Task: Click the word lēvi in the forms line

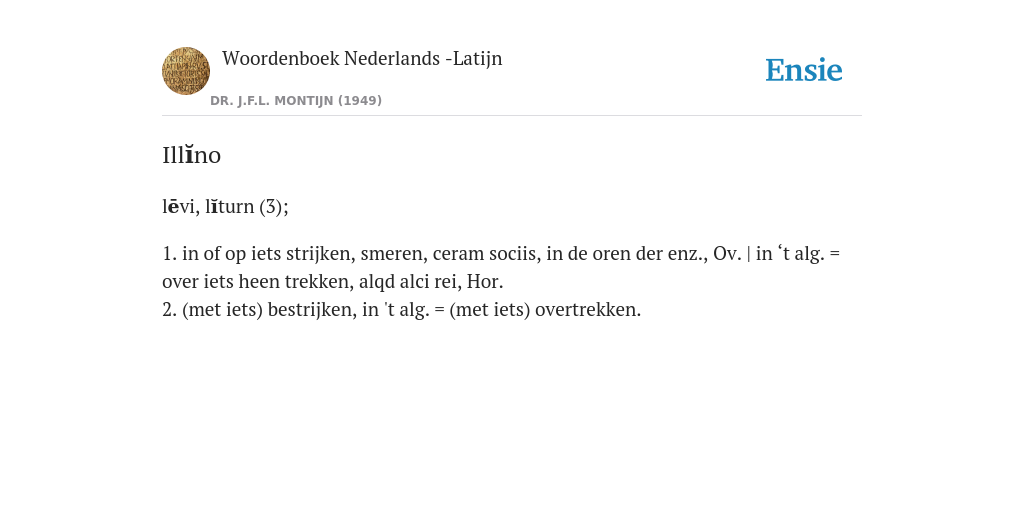Action: (x=178, y=206)
